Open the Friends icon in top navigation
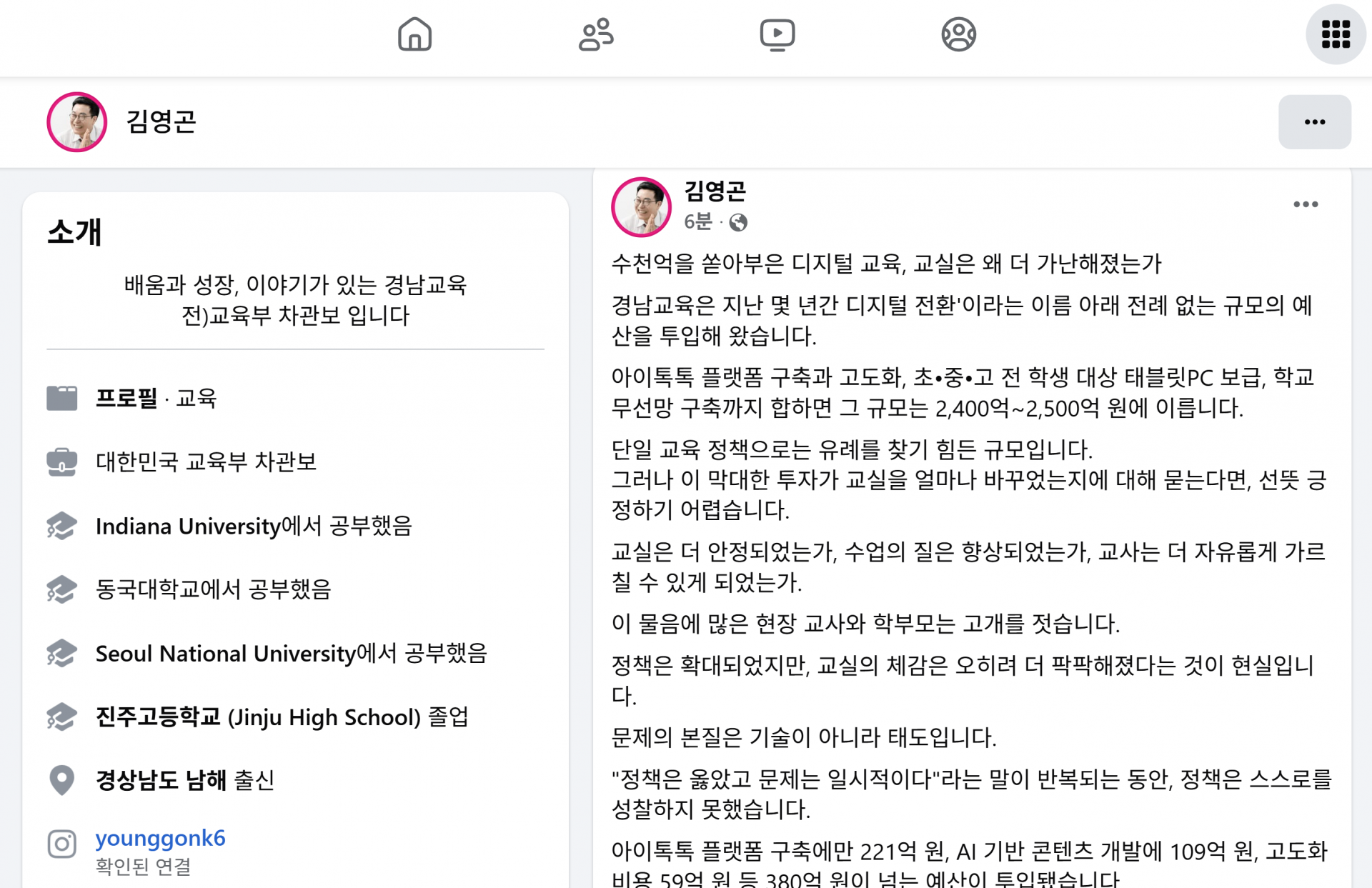This screenshot has width=1372, height=888. (x=596, y=34)
